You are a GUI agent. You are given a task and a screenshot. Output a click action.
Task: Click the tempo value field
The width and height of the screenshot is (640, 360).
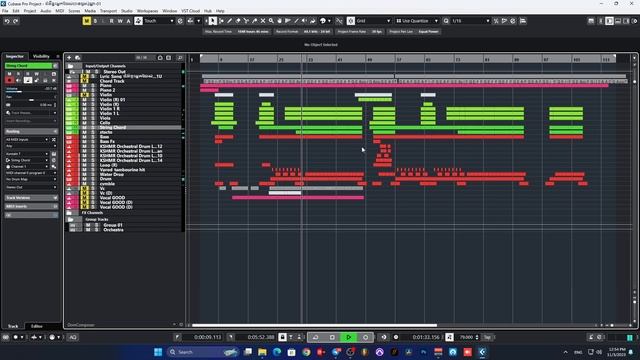467,337
